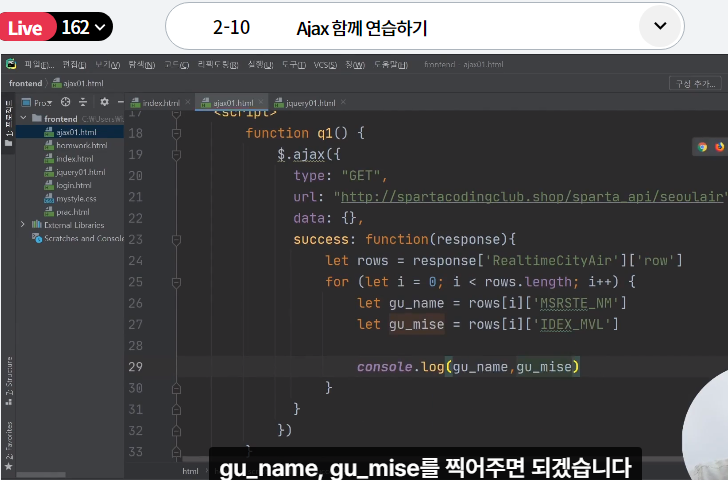
Task: Click the PyCharm app icon in menu bar
Action: tap(11, 64)
